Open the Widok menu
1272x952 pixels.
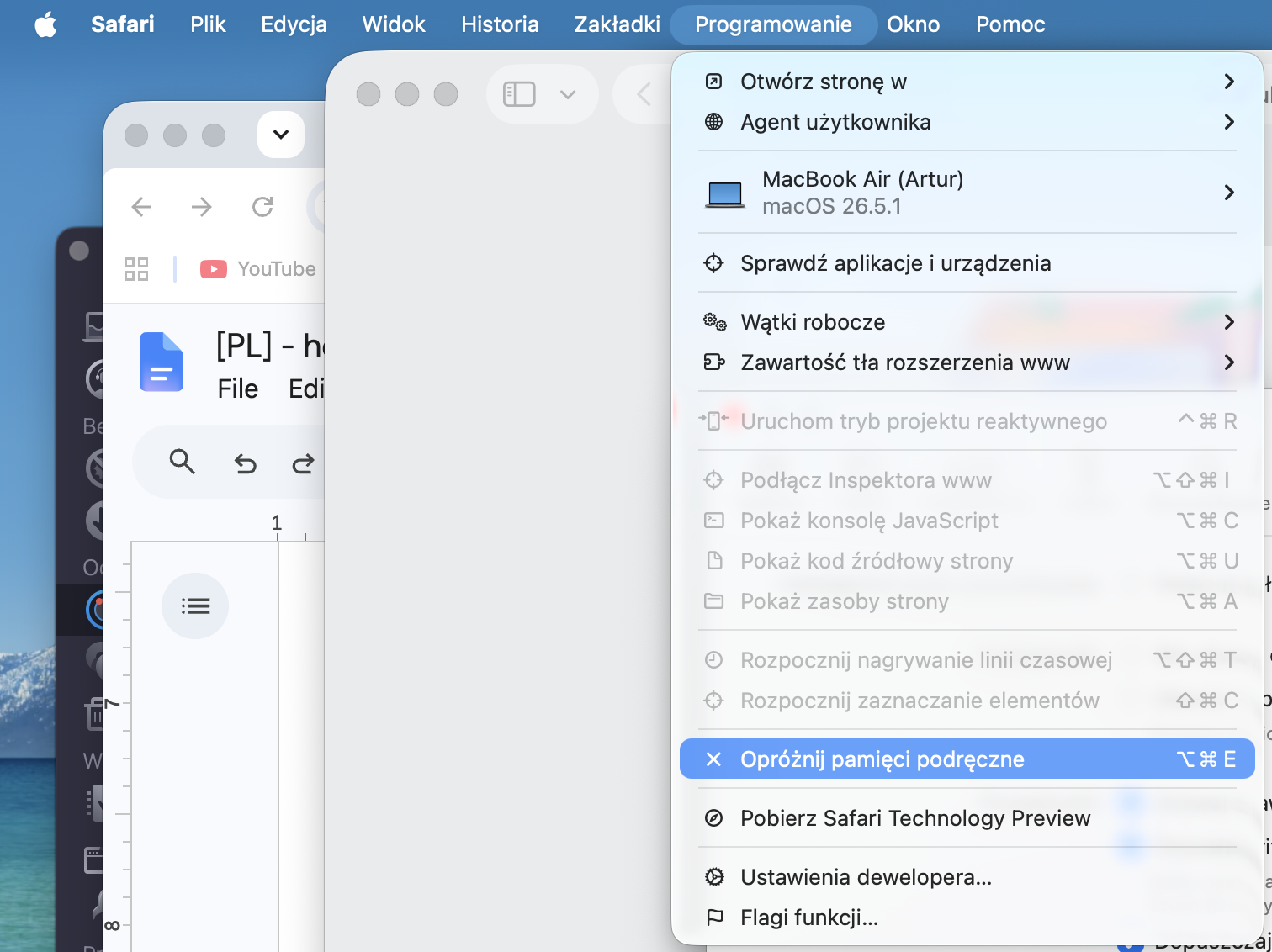(x=394, y=24)
